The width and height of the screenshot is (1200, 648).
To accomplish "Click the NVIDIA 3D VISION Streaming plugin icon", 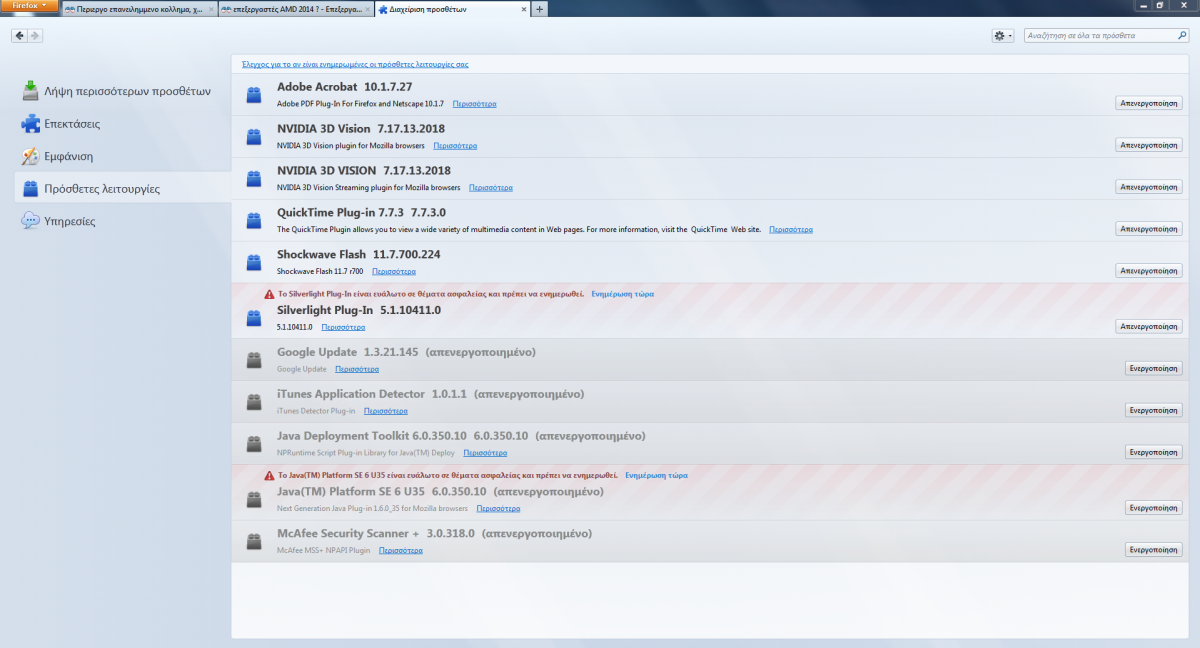I will pos(254,180).
